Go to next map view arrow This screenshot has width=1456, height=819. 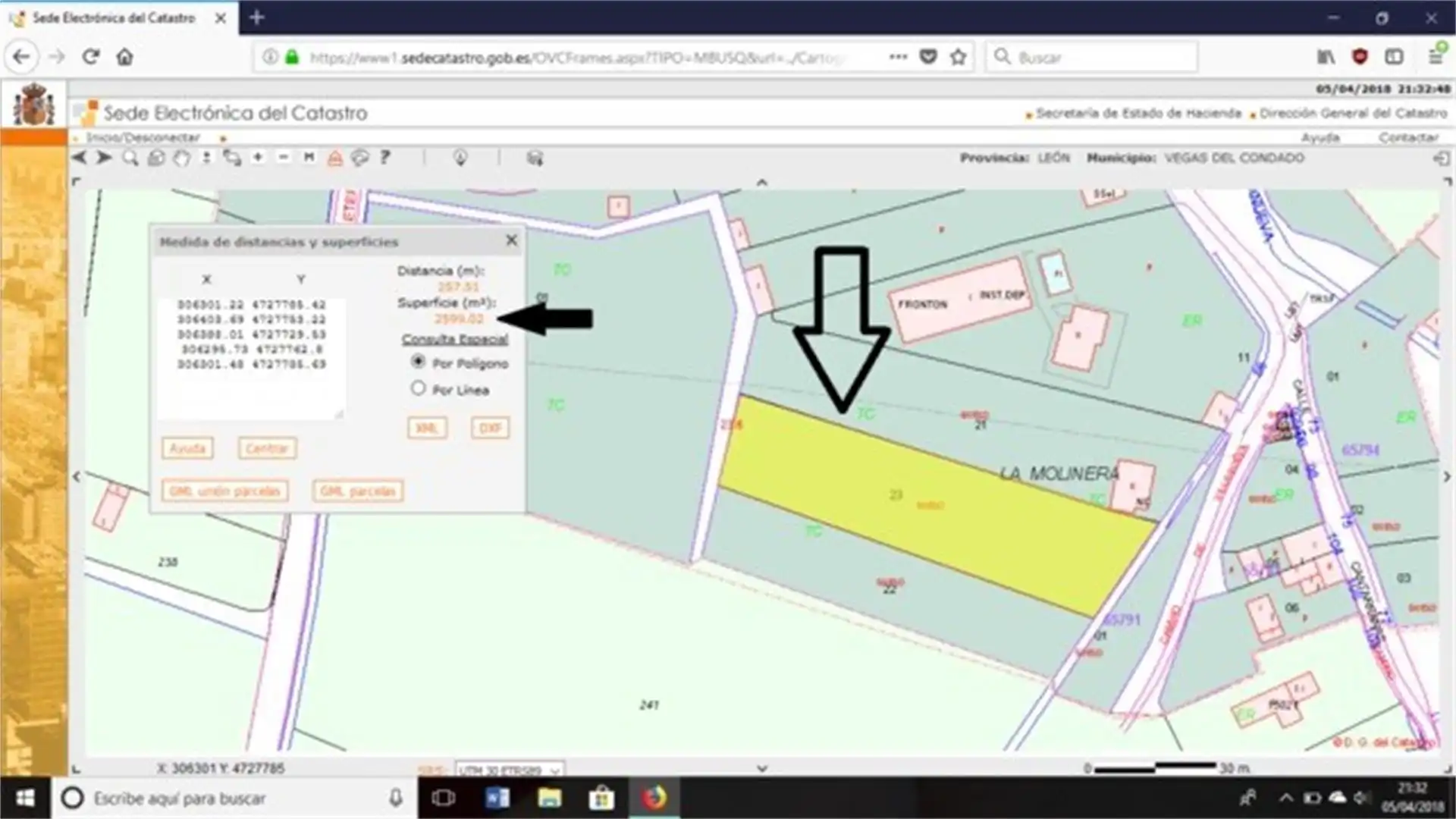104,158
